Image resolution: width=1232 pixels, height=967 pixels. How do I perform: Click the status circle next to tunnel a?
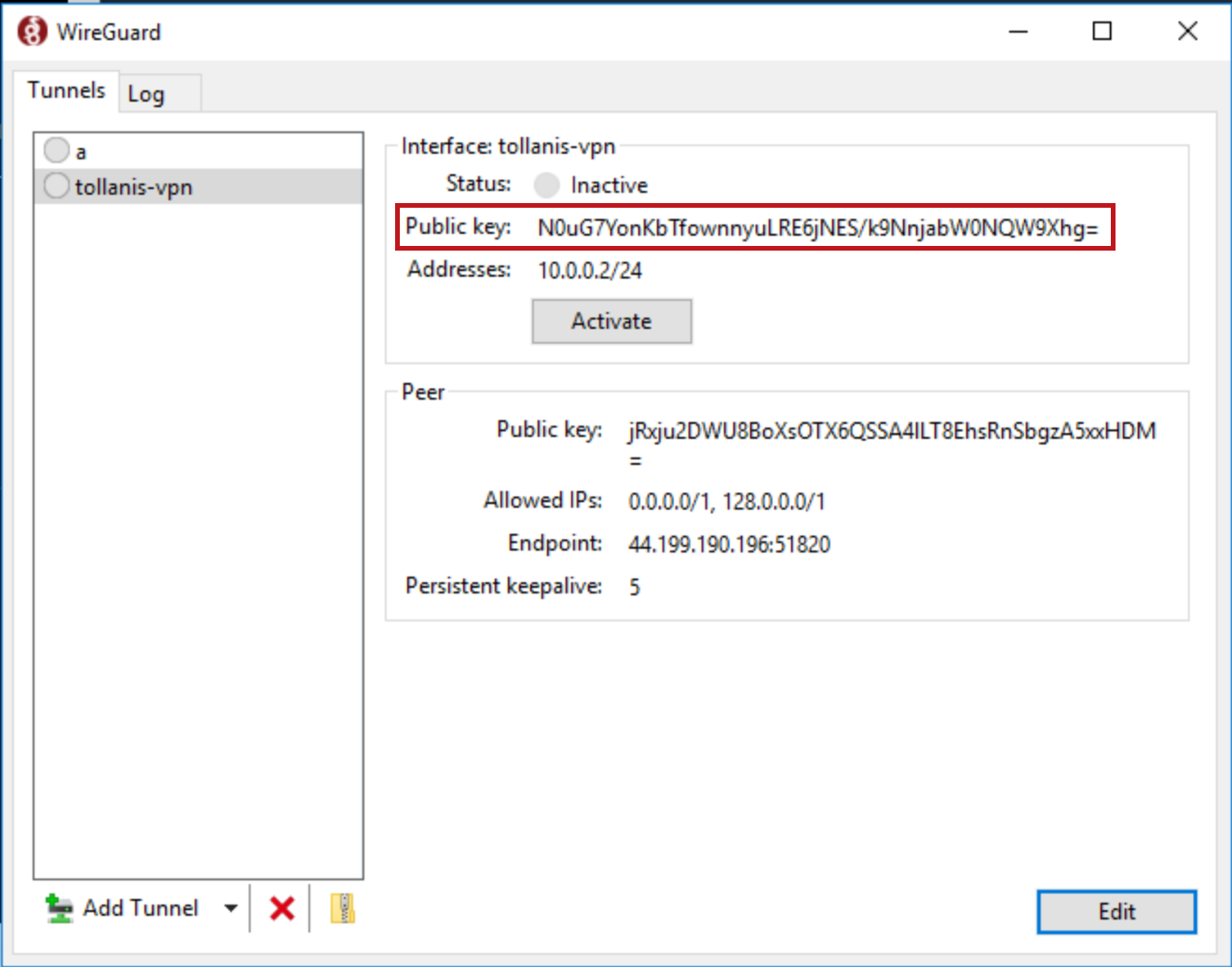coord(56,149)
